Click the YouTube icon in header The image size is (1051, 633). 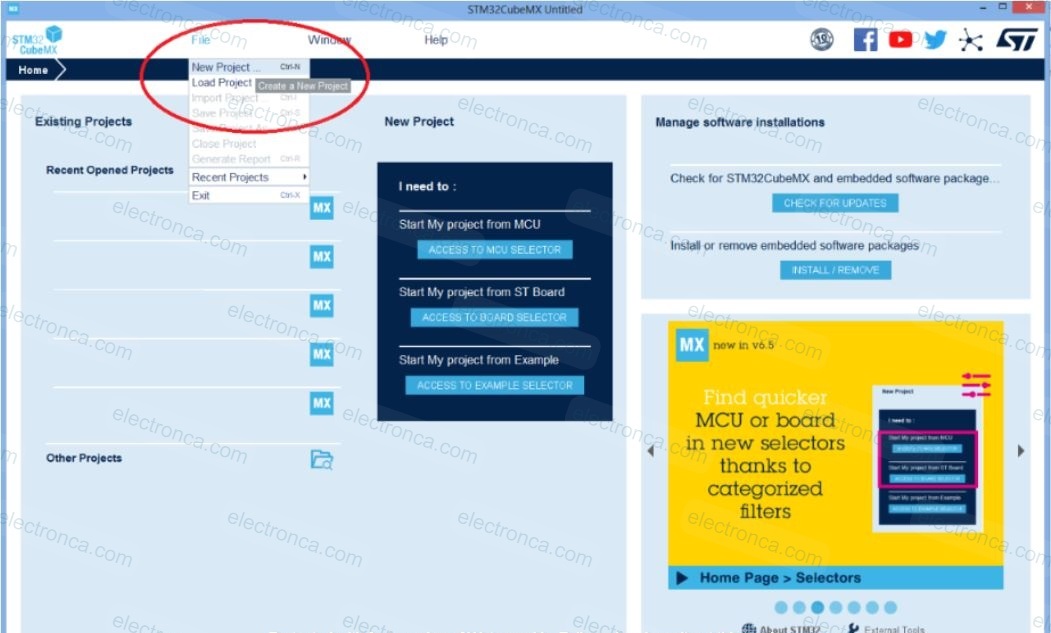(x=900, y=40)
